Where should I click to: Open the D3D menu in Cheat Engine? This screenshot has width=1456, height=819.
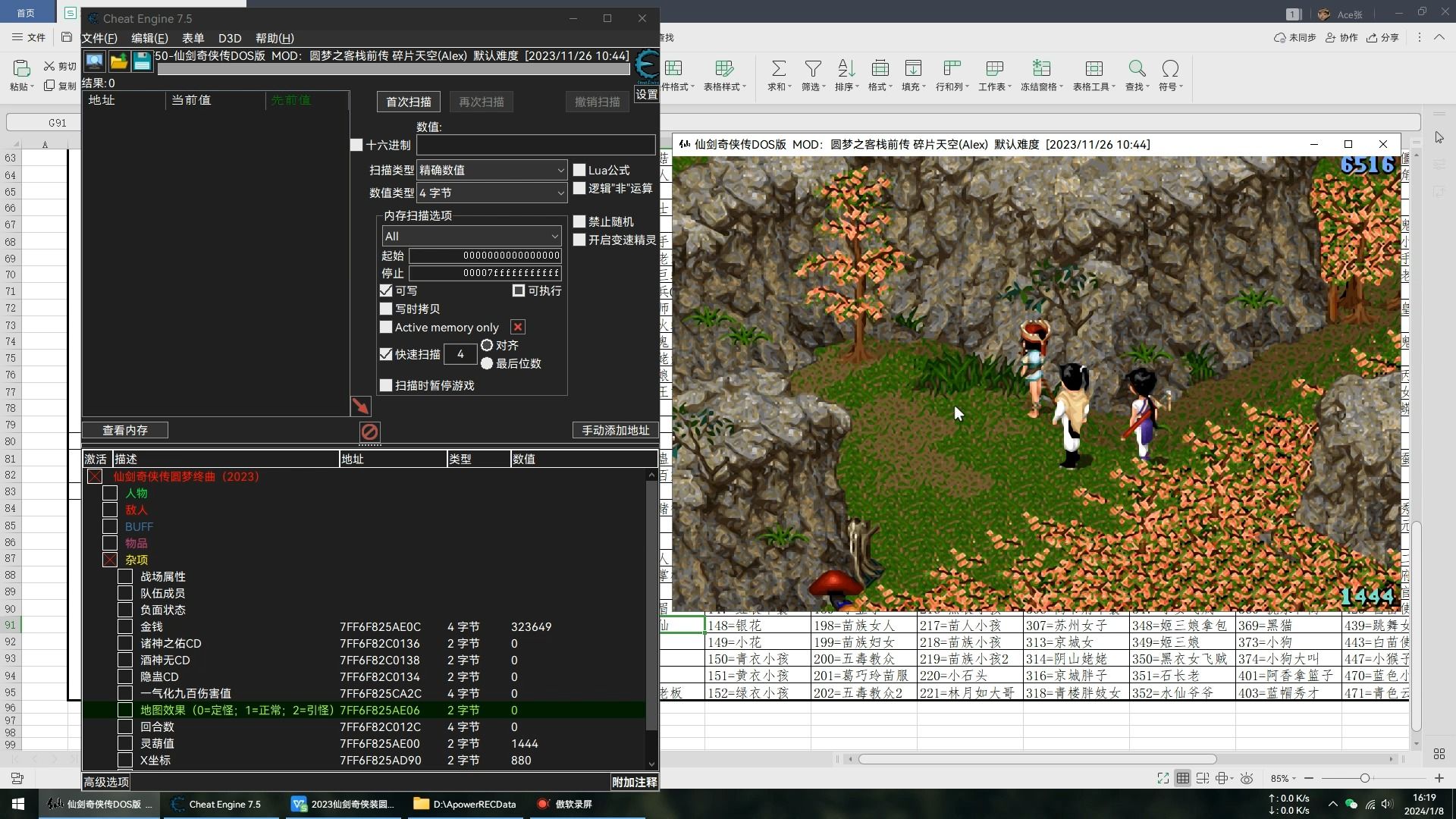tap(230, 38)
